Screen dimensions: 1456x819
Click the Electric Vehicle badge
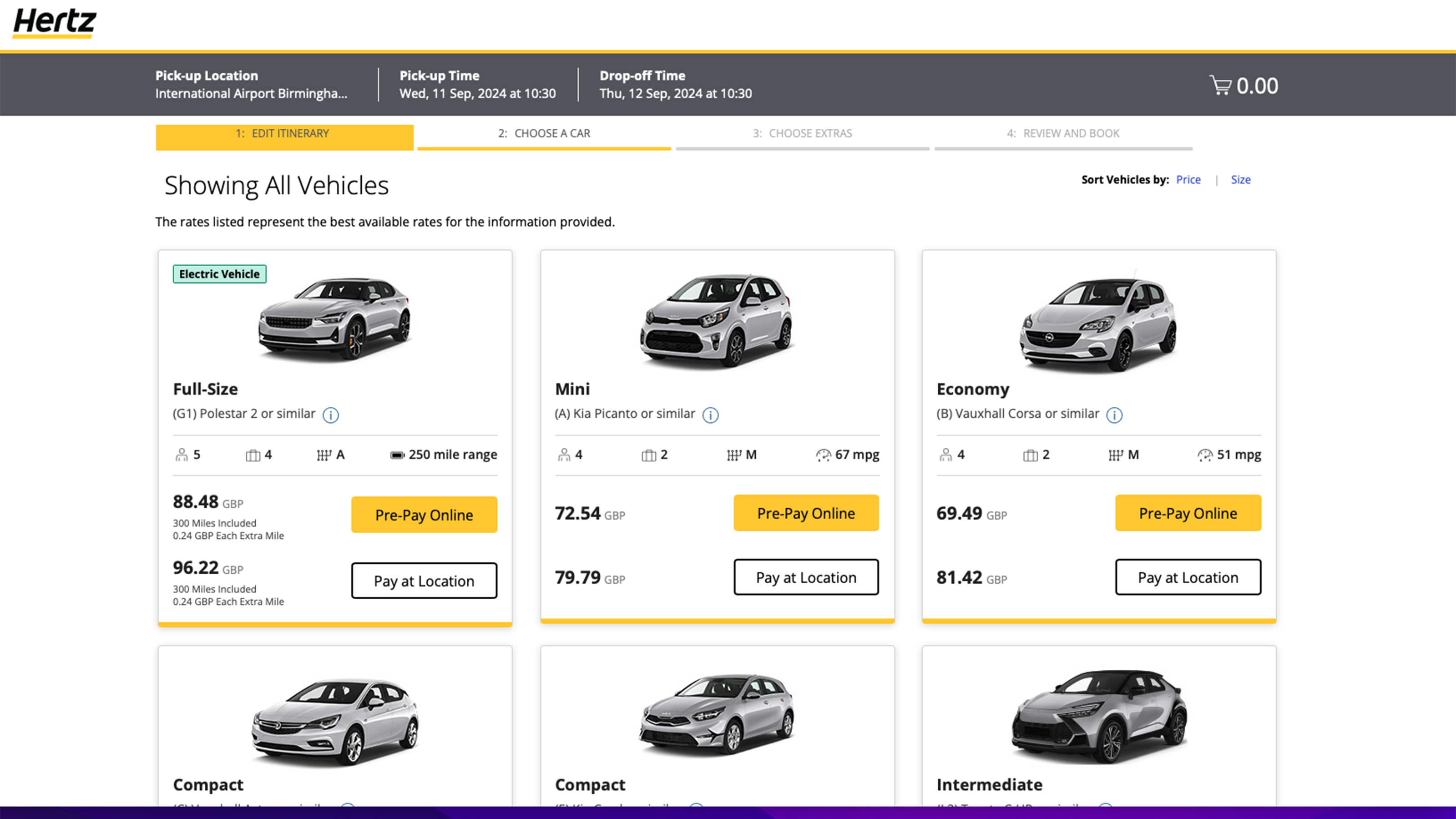(219, 274)
